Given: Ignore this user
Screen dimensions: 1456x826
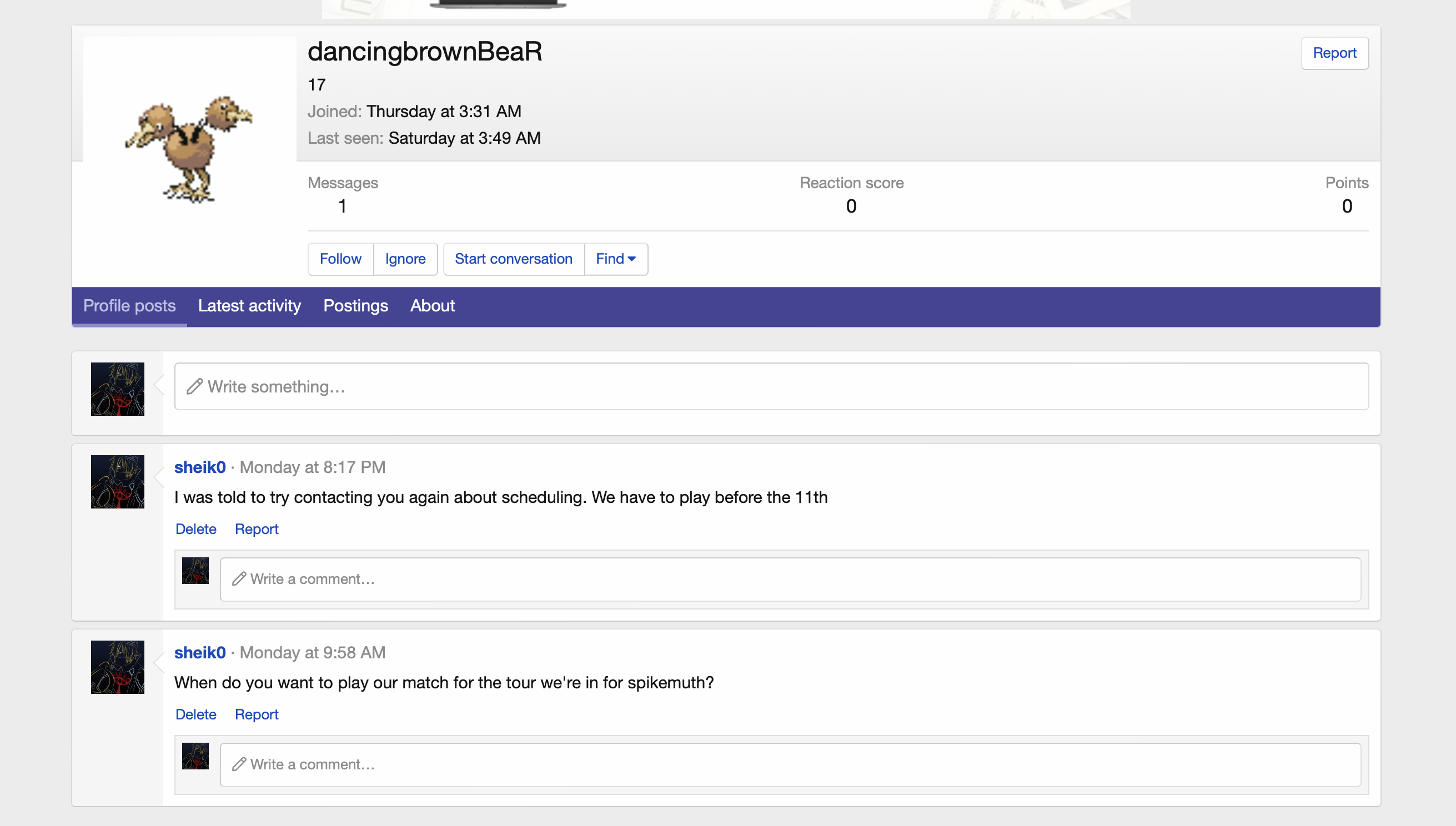Looking at the screenshot, I should click(405, 259).
